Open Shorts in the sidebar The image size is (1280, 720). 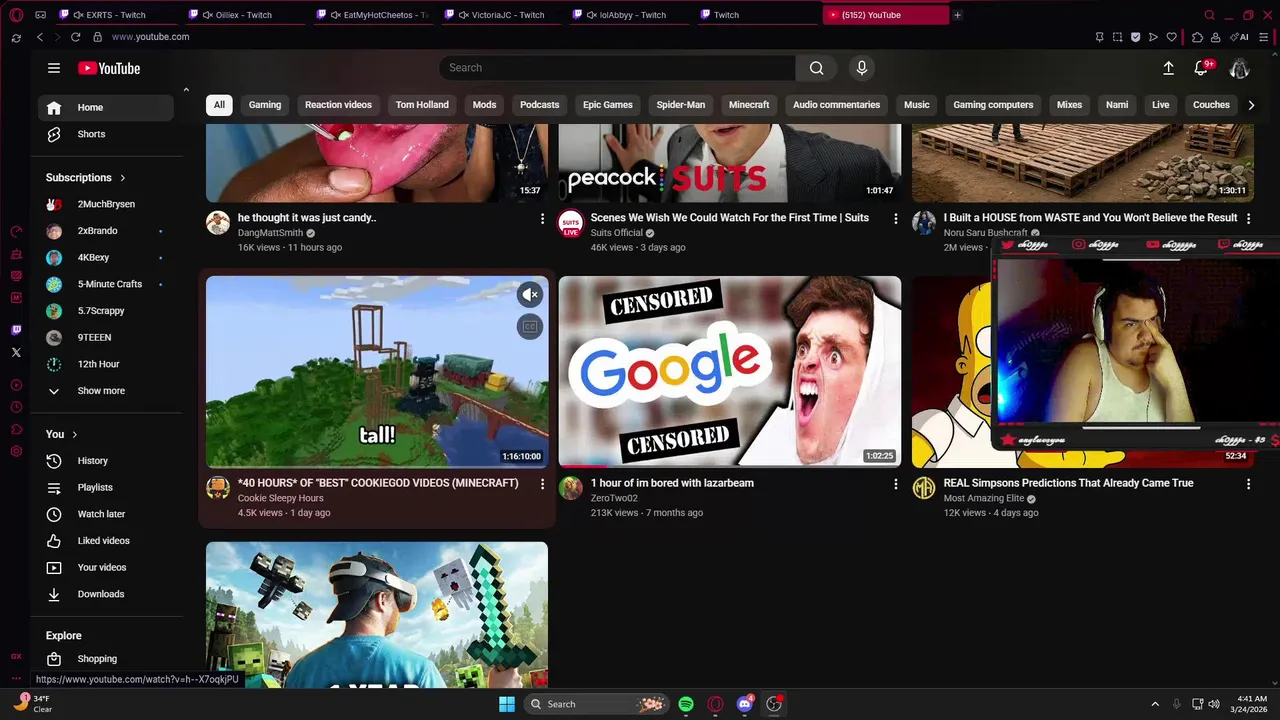106,134
